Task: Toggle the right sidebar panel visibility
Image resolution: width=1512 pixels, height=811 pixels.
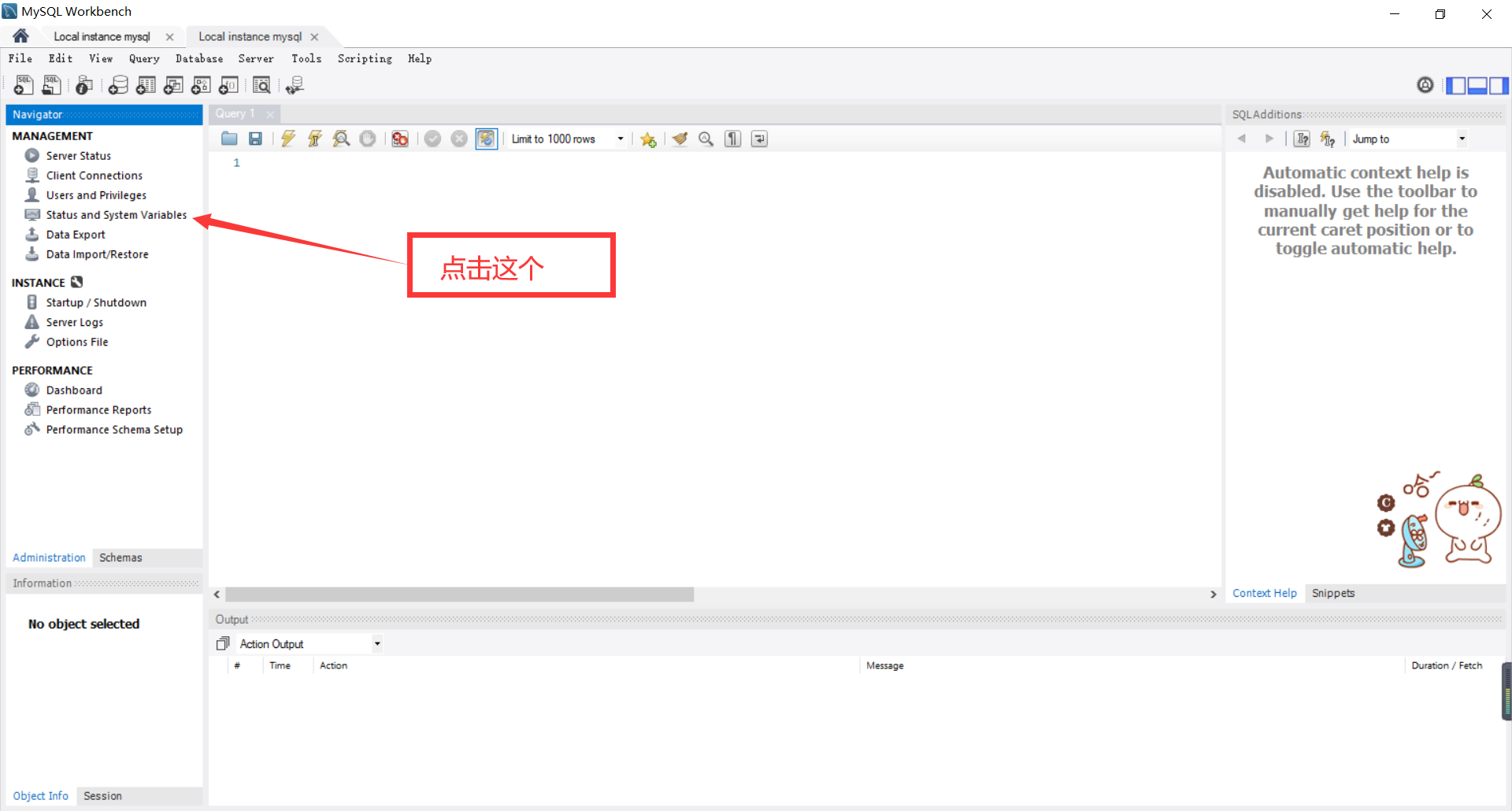Action: 1499,85
